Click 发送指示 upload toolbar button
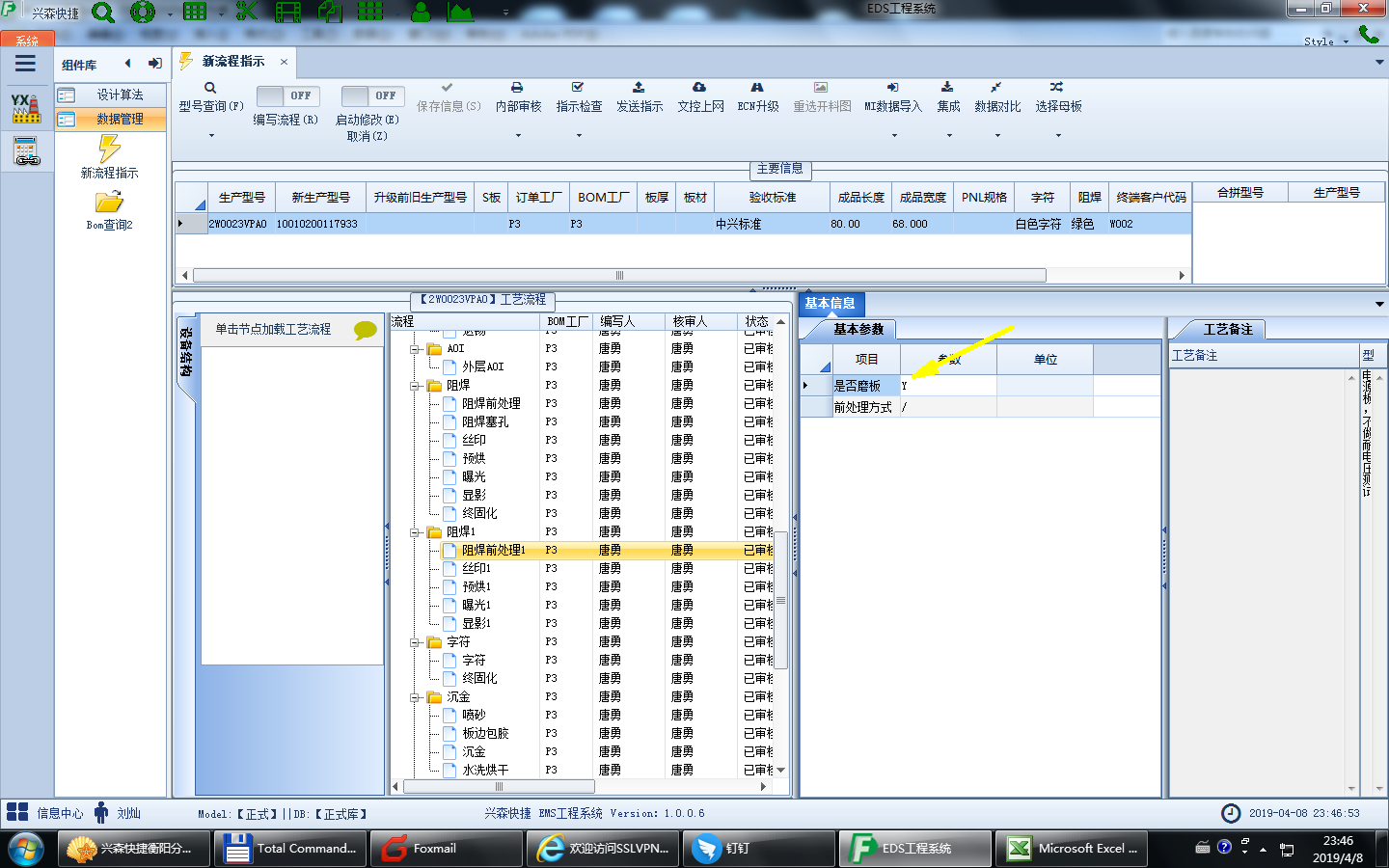Image resolution: width=1389 pixels, height=868 pixels. tap(640, 97)
